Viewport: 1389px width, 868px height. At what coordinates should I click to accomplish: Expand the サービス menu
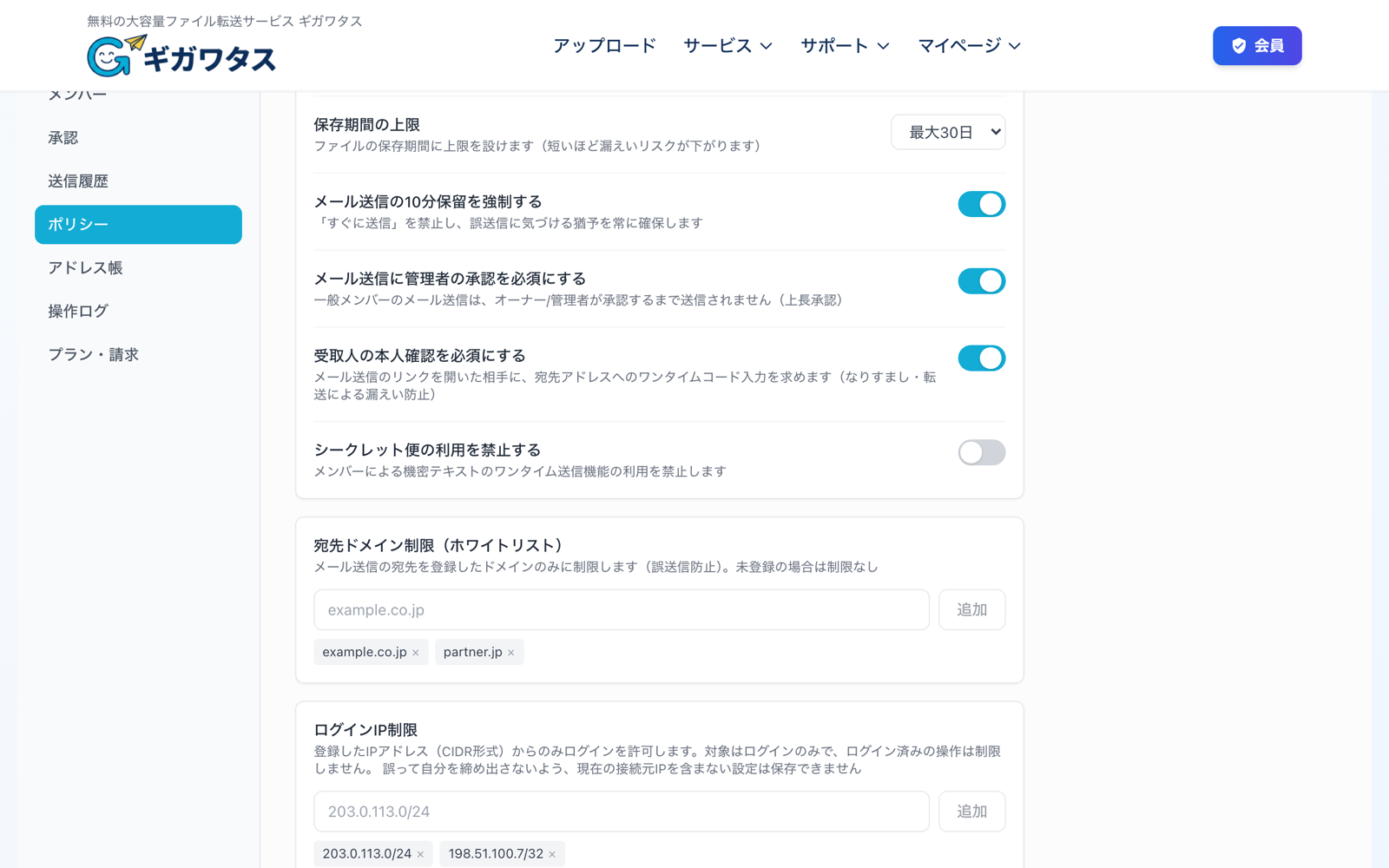tap(727, 45)
